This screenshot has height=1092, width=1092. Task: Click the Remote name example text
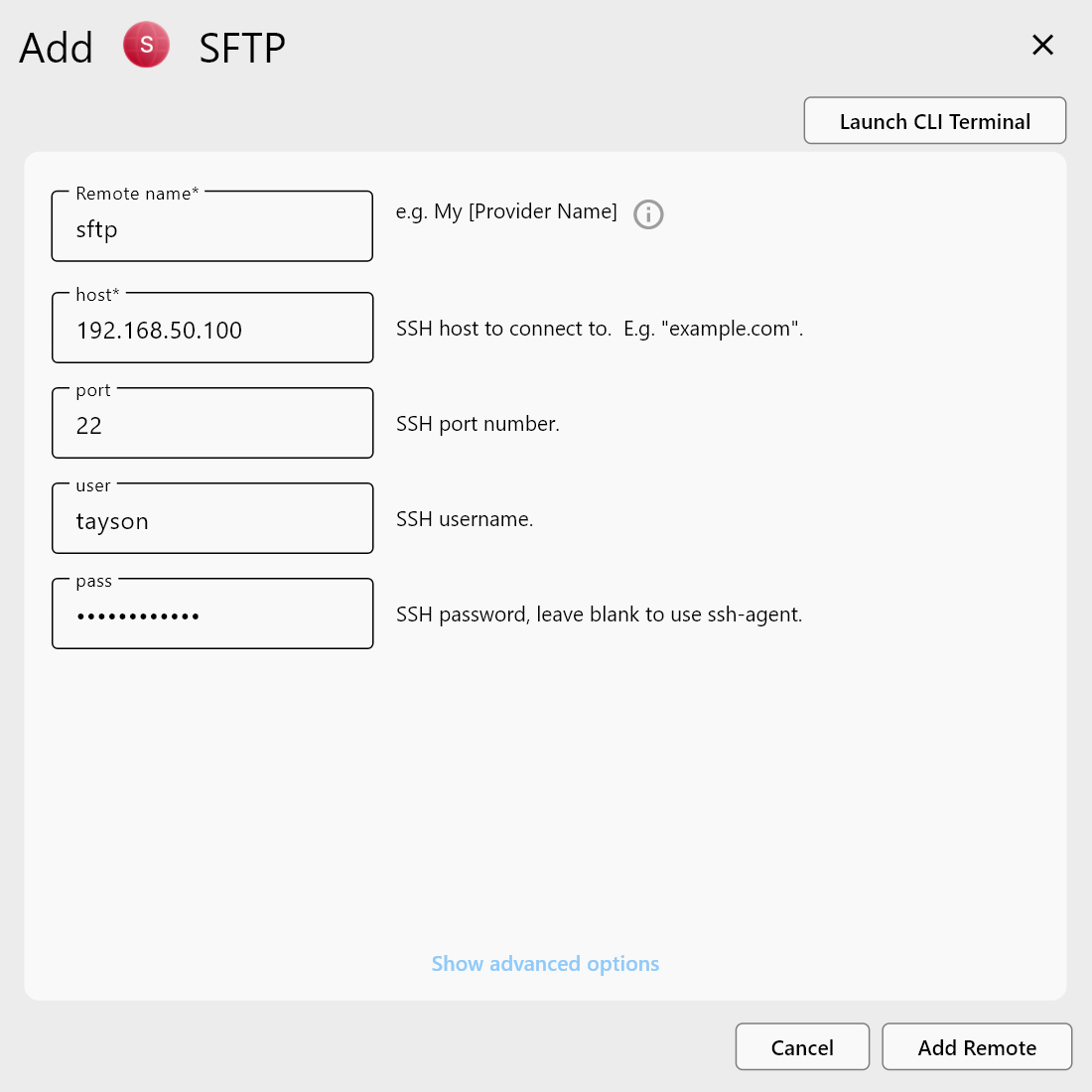(506, 211)
